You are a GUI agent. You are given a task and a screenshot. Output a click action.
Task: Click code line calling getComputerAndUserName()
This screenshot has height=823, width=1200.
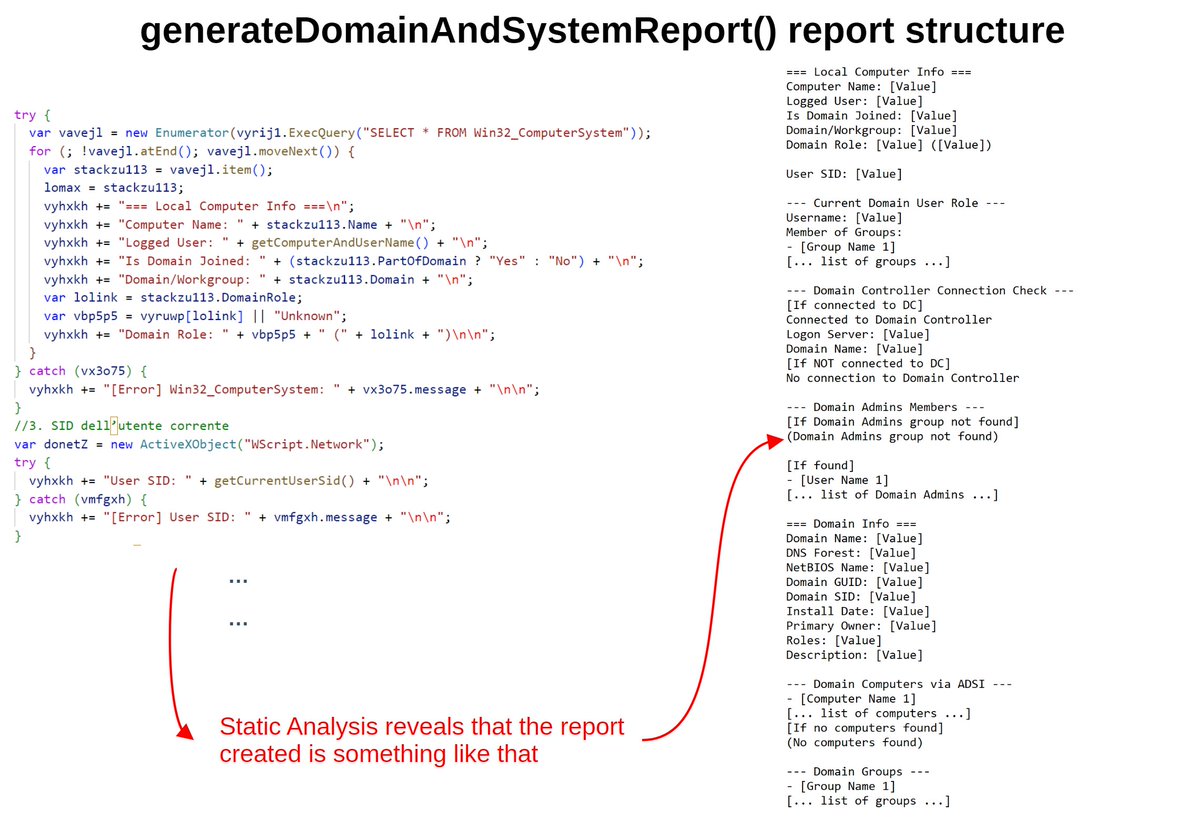(266, 243)
